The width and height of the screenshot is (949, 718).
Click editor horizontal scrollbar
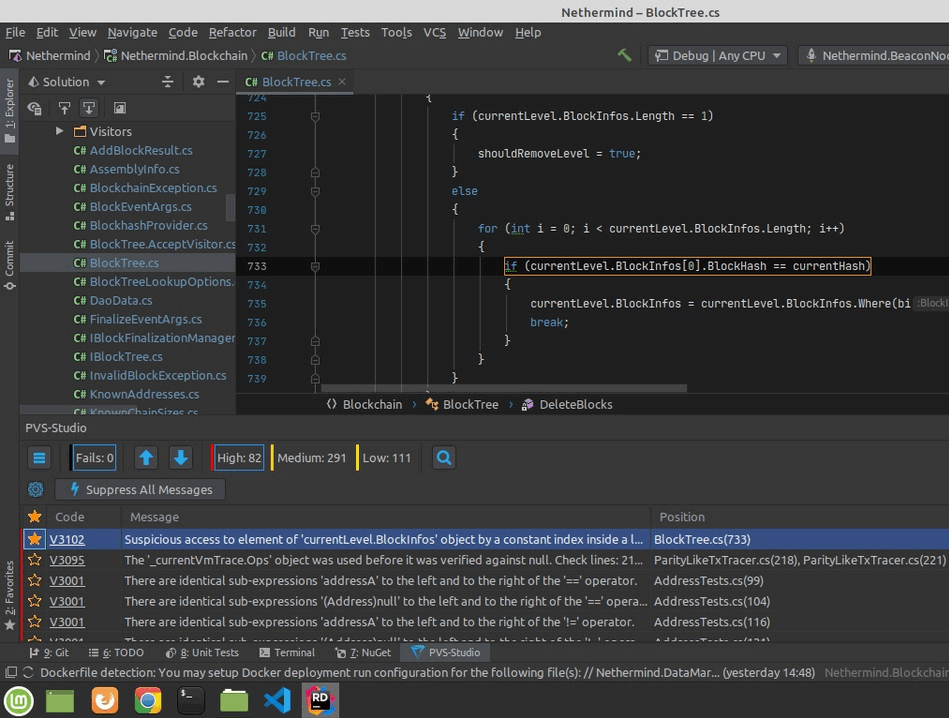504,388
